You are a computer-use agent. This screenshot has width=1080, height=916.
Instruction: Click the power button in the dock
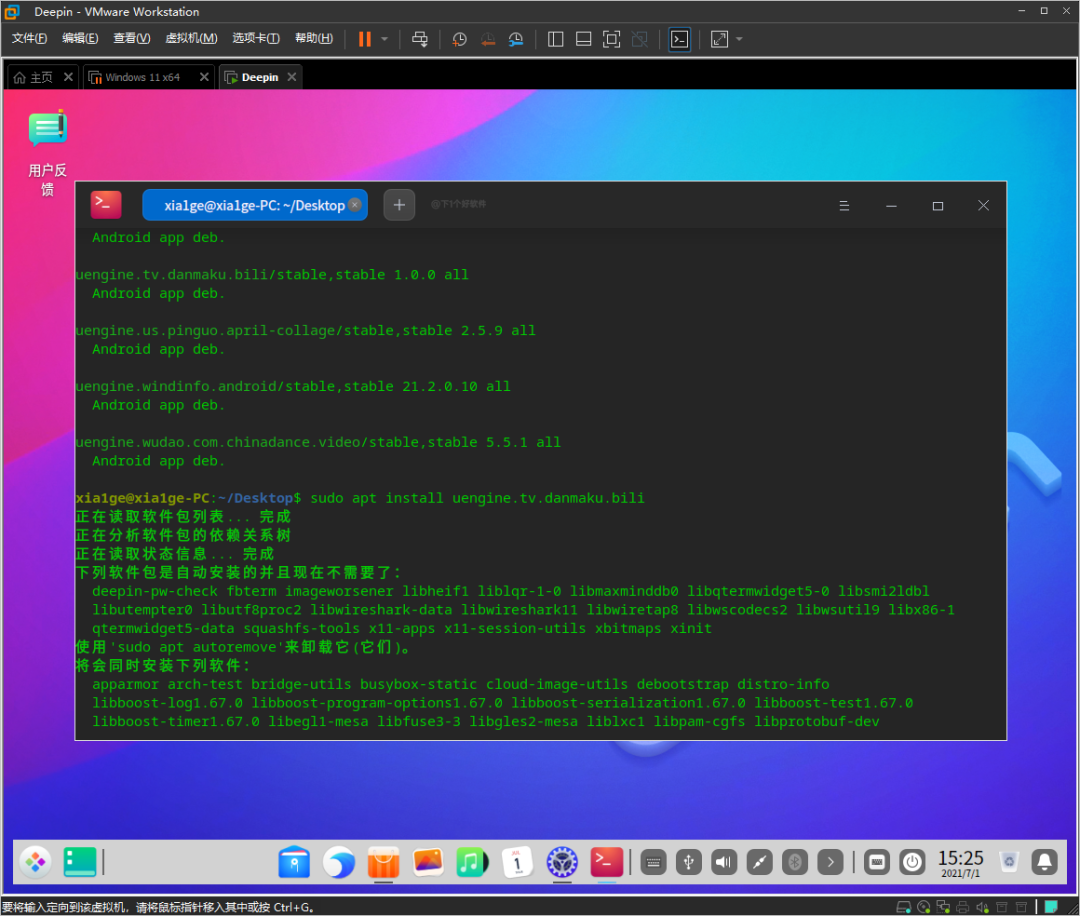coord(911,861)
